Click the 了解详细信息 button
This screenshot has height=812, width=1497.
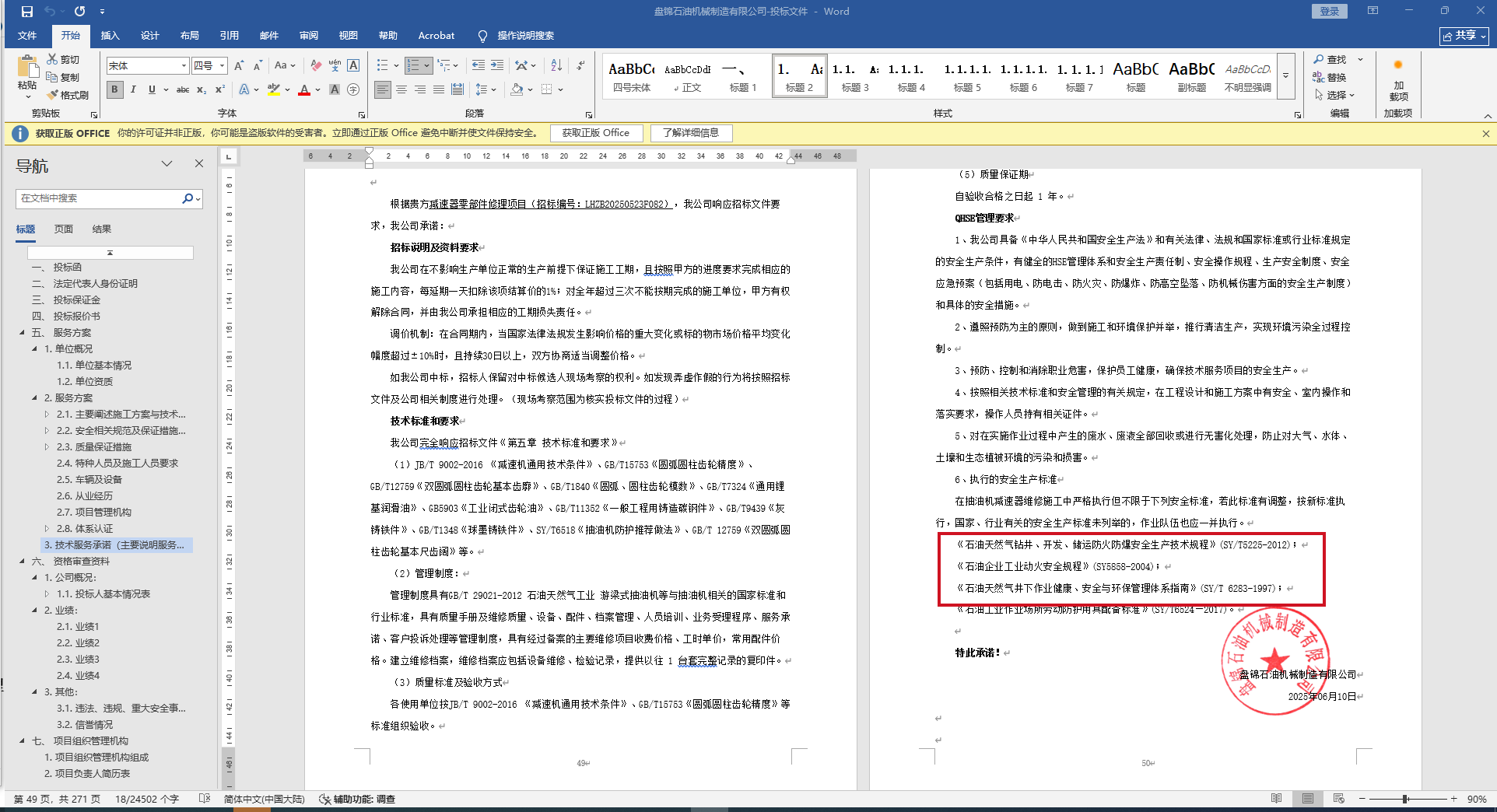(x=691, y=133)
